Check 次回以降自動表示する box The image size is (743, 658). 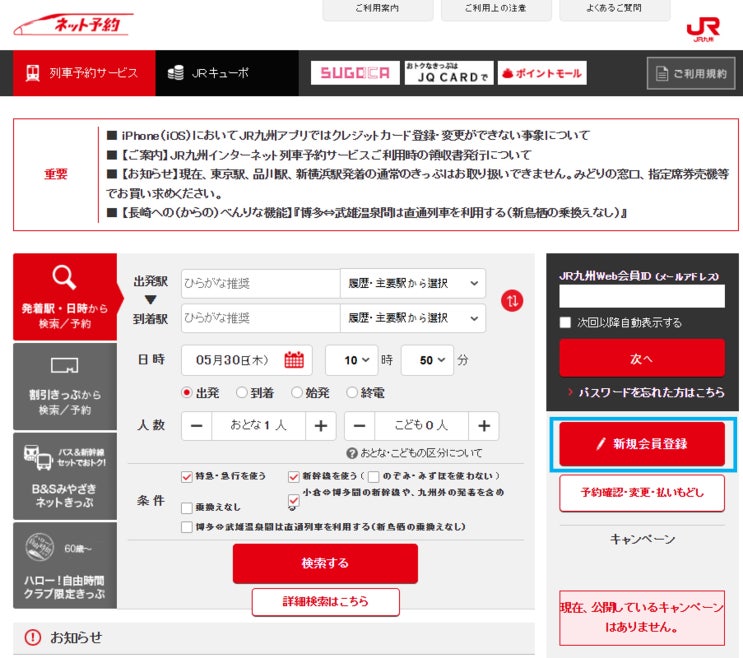point(565,323)
